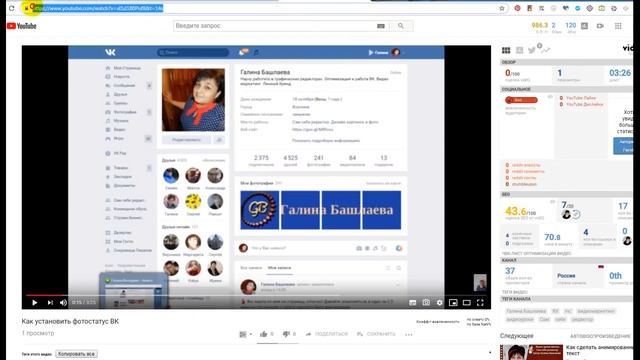Image resolution: width=640 pixels, height=360 pixels.
Task: Open the vidIQ stats square icon in the header
Action: click(x=584, y=26)
